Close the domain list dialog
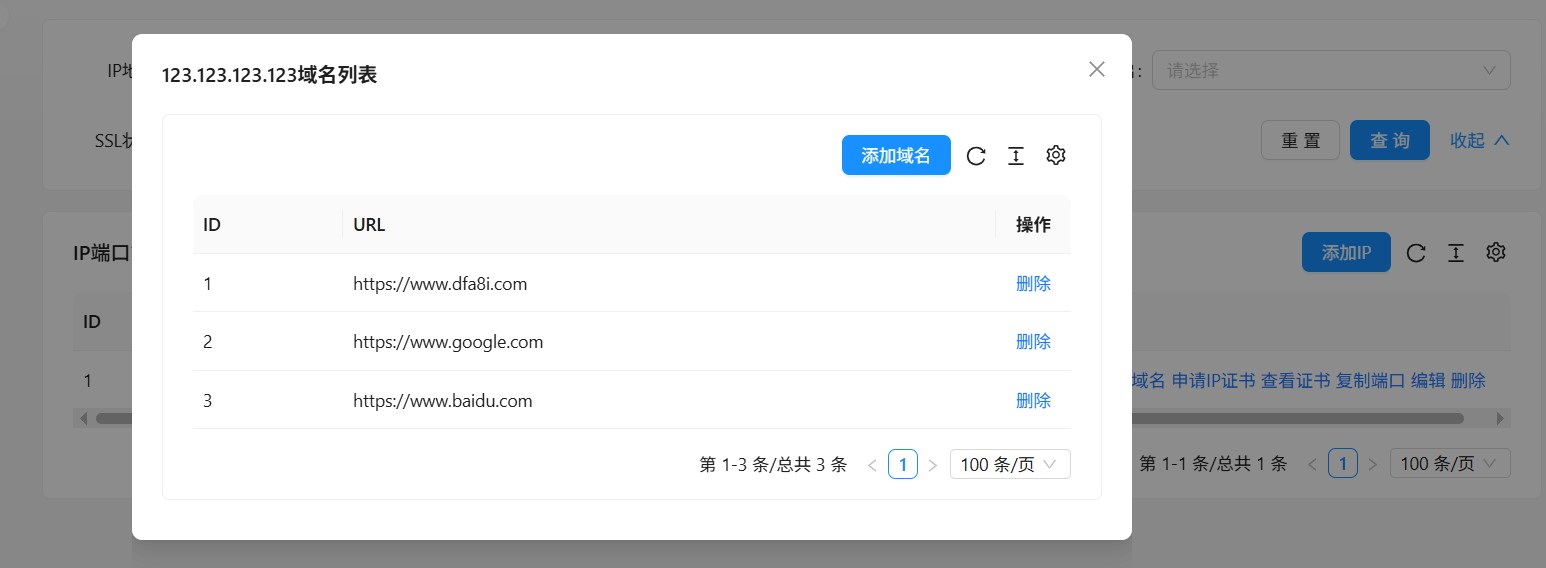The width and height of the screenshot is (1546, 568). click(1097, 69)
